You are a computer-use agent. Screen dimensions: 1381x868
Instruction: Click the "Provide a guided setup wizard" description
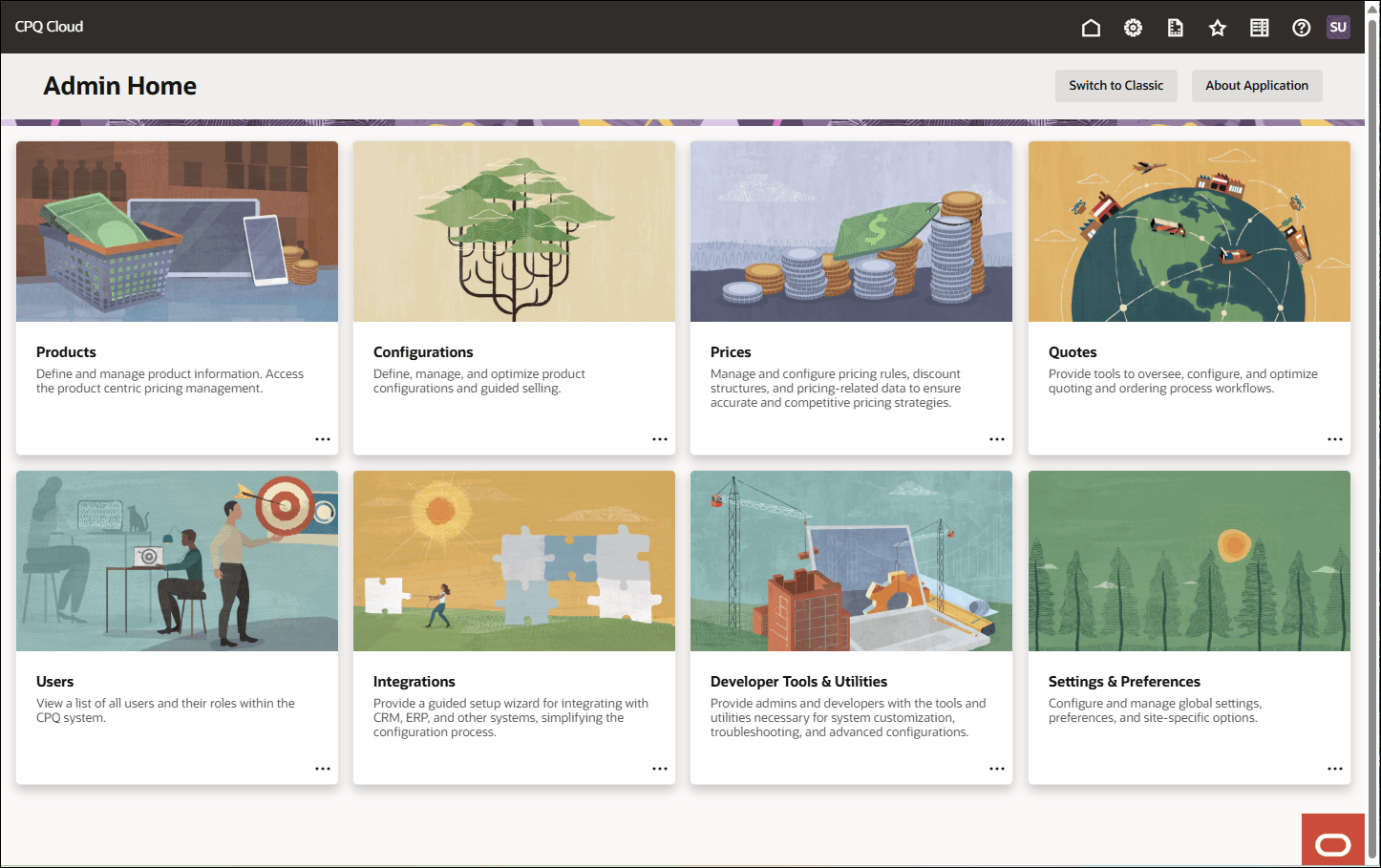tap(511, 718)
